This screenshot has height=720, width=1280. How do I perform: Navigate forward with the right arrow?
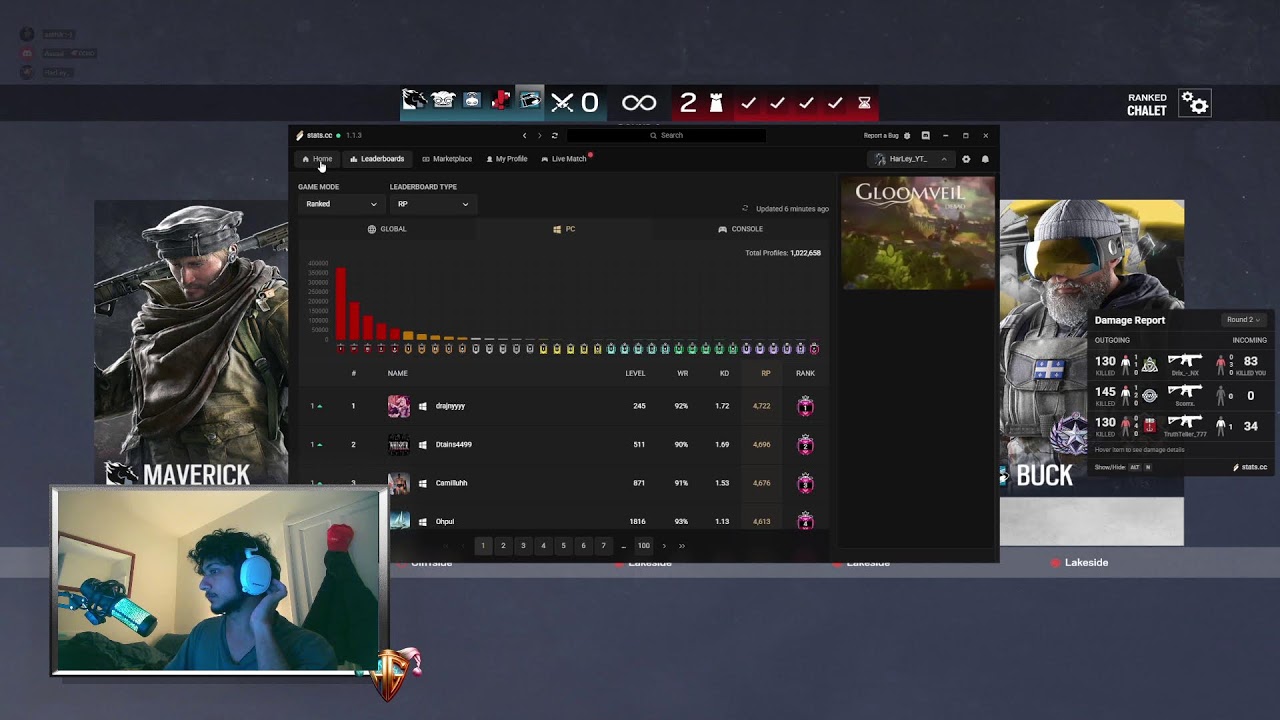[x=540, y=135]
